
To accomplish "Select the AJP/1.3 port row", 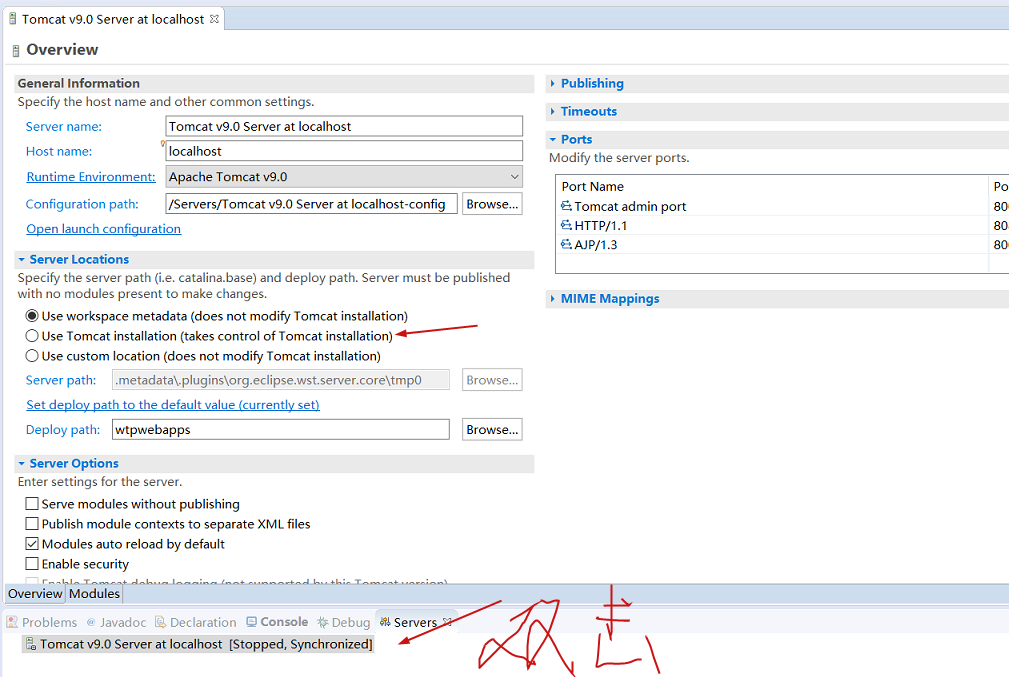I will tap(782, 245).
